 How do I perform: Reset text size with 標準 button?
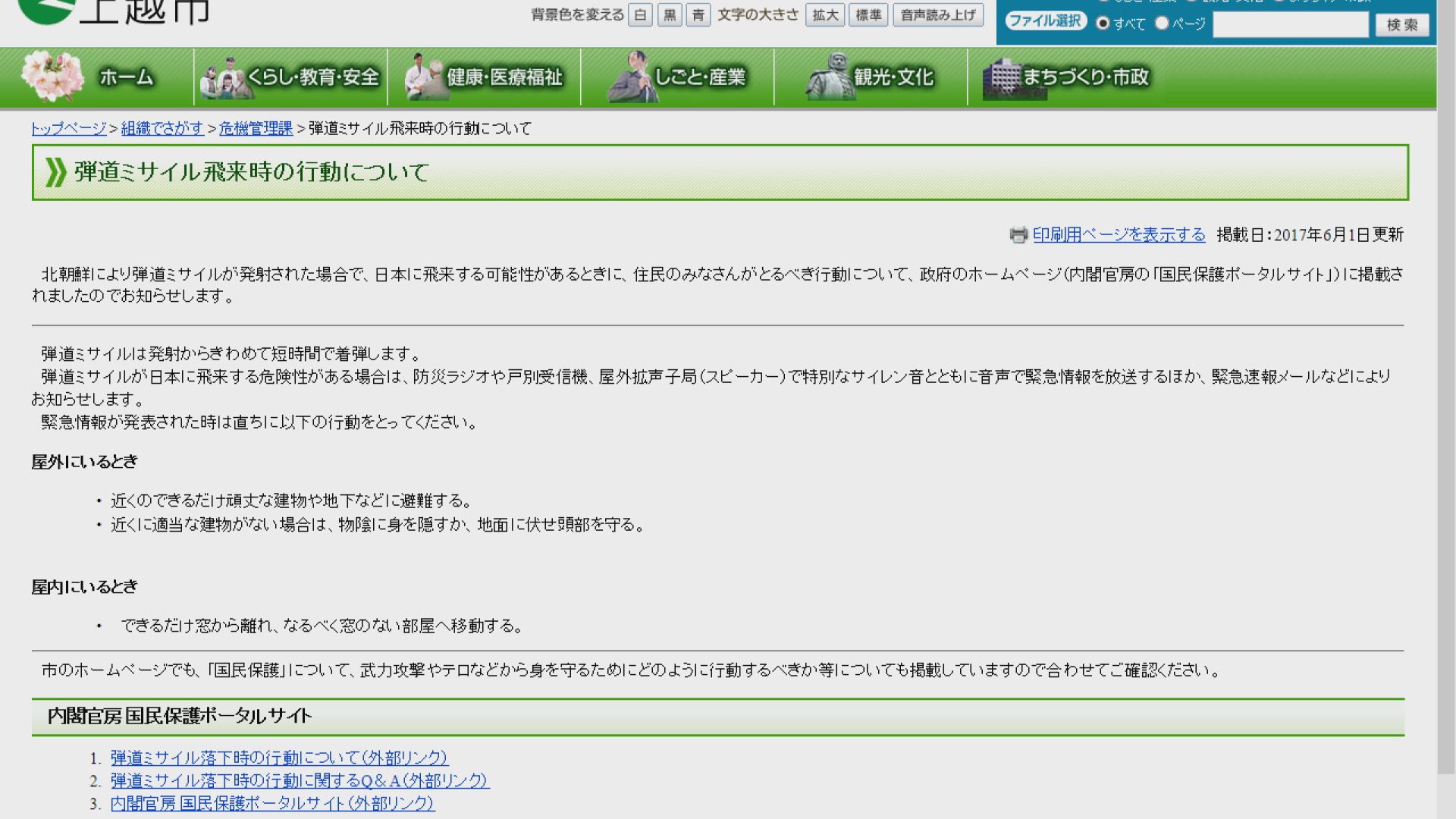tap(868, 15)
